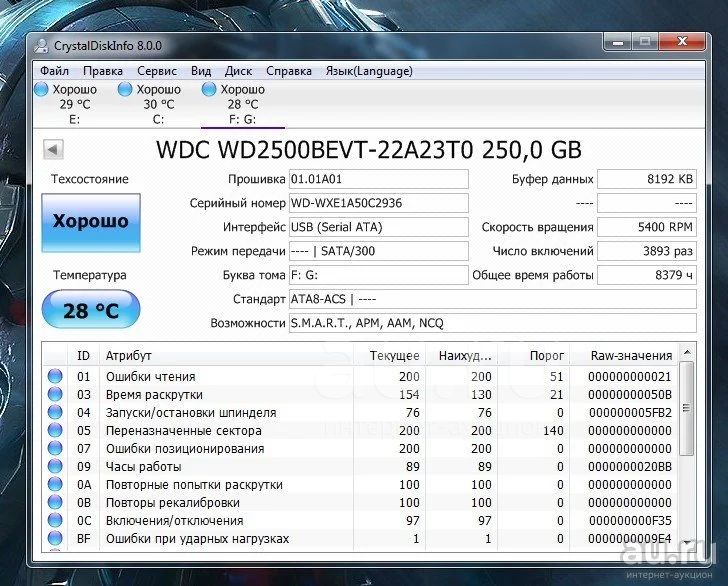
Task: Click the blue Хорошо health status button
Action: click(91, 223)
